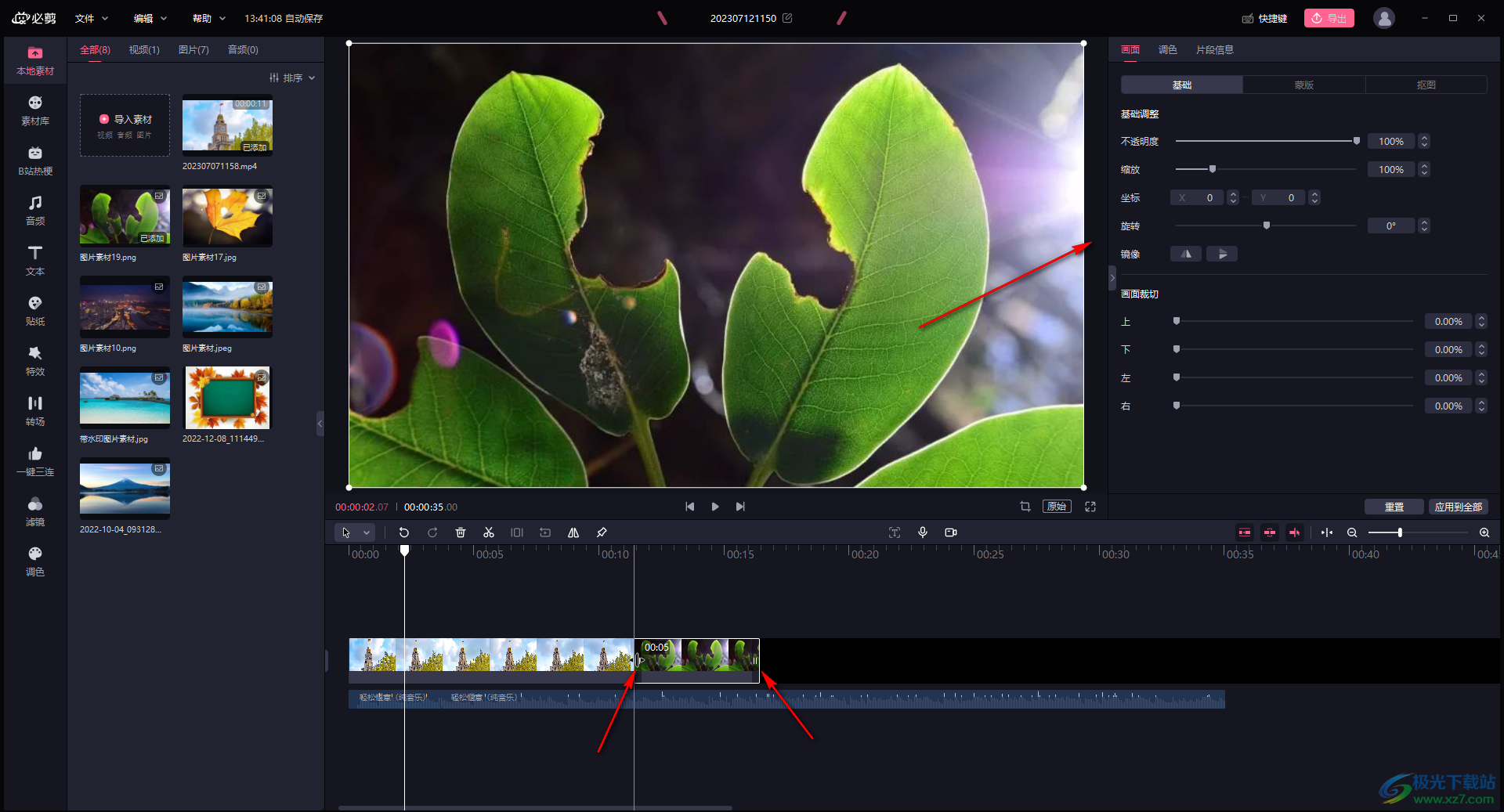Viewport: 1504px width, 812px height.
Task: Toggle the auto snapping button
Action: (x=1270, y=532)
